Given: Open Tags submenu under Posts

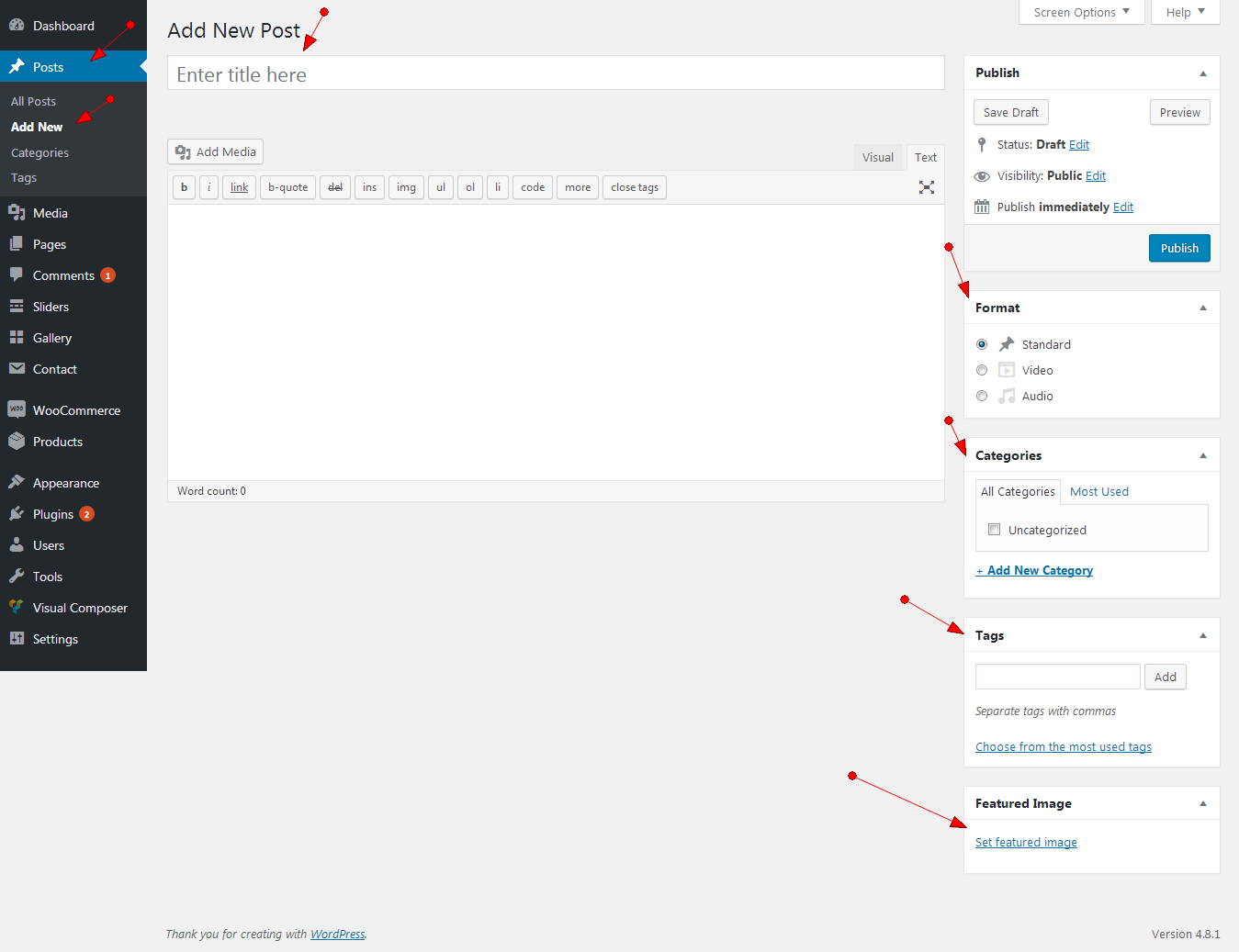Looking at the screenshot, I should point(24,178).
